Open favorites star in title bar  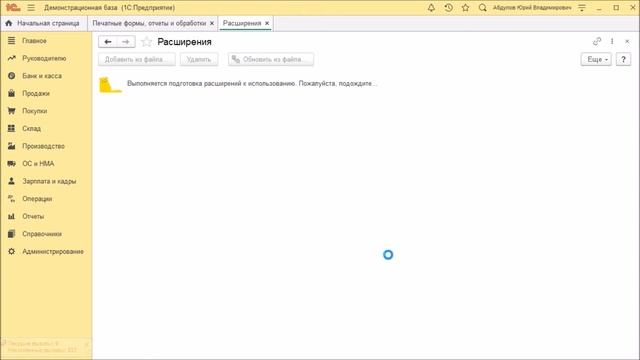pos(465,8)
